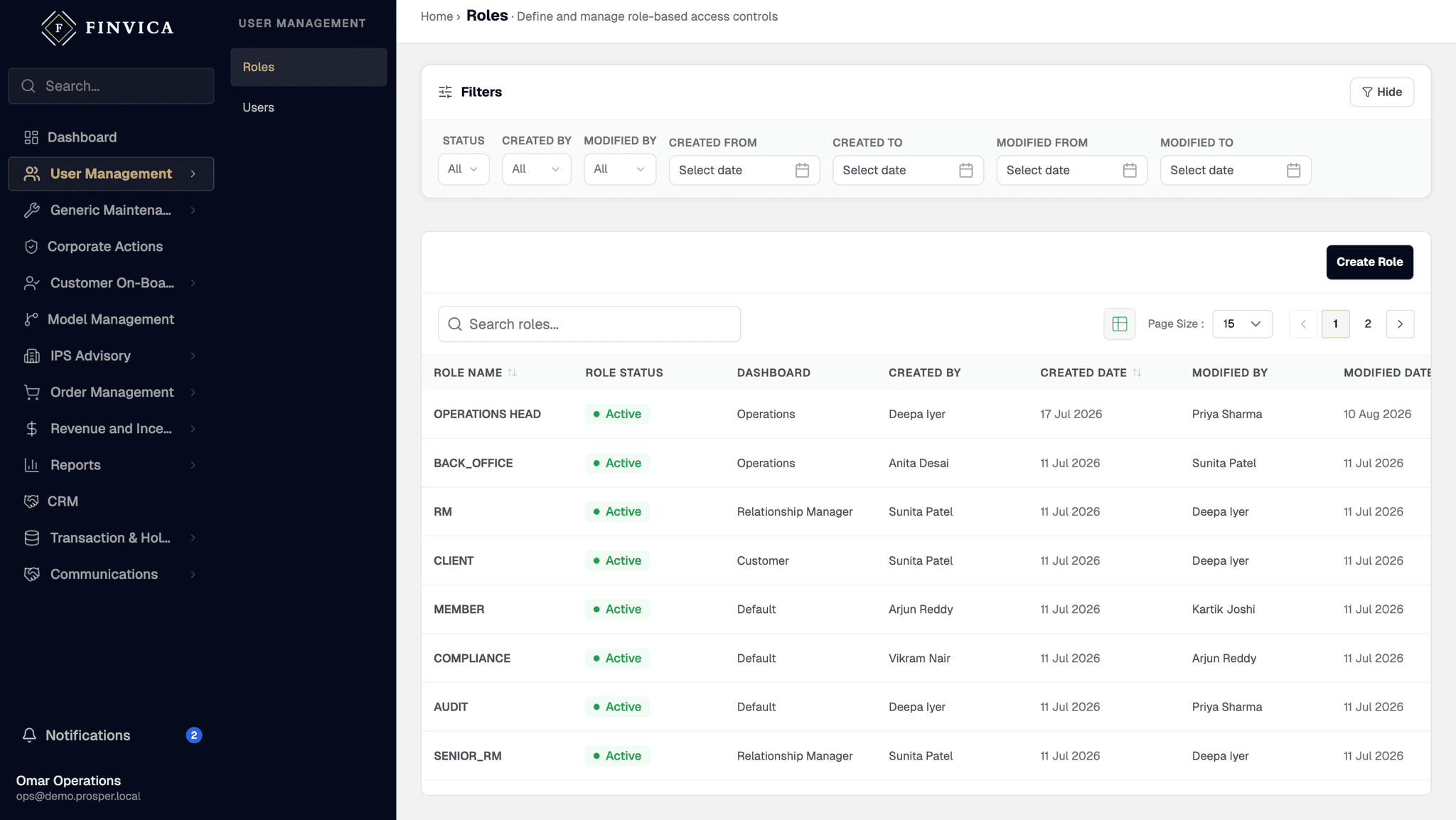The width and height of the screenshot is (1456, 820).
Task: Click the User Management people icon
Action: point(31,174)
